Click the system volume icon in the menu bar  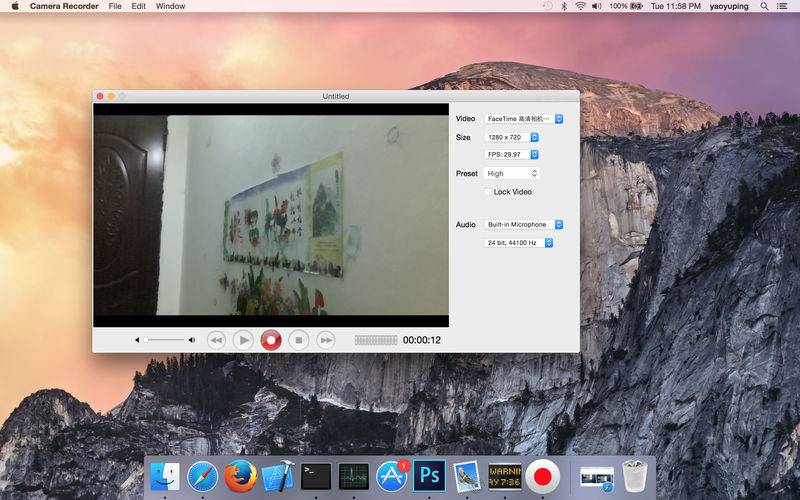[596, 6]
